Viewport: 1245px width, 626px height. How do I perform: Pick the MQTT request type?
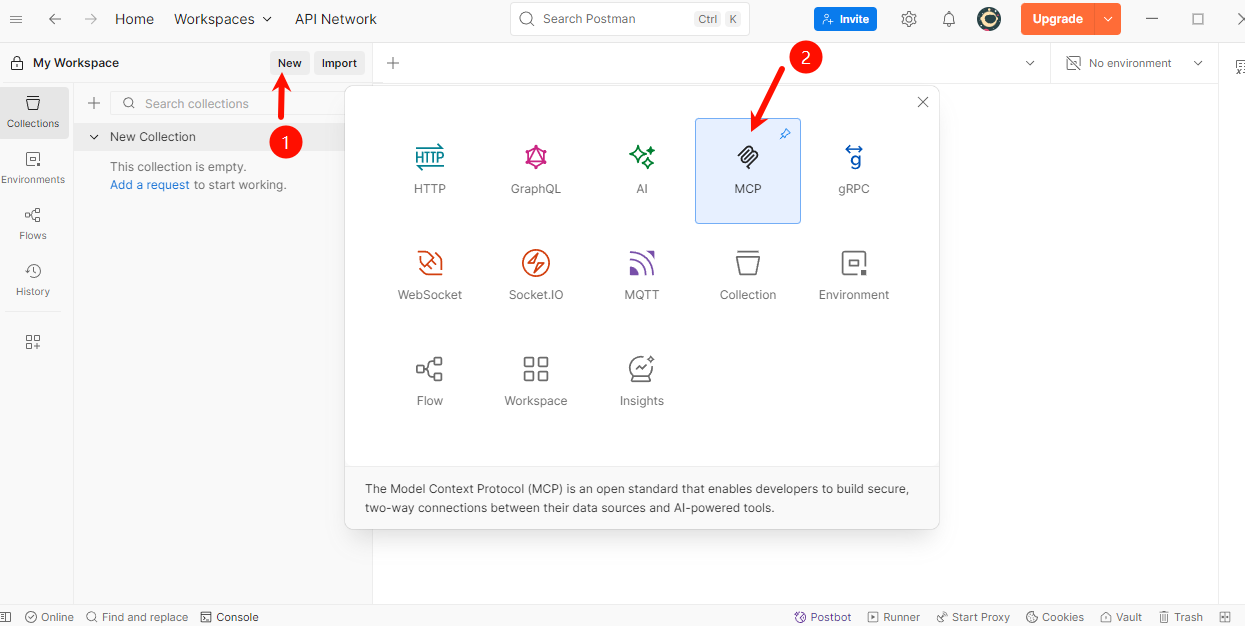642,276
